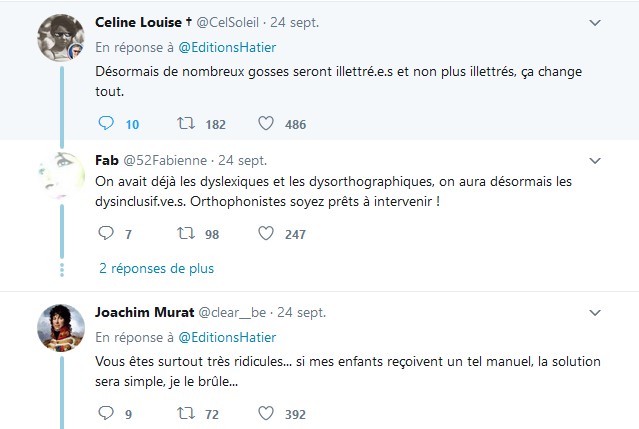Open Joachim Murat's profile picture

coord(61,328)
